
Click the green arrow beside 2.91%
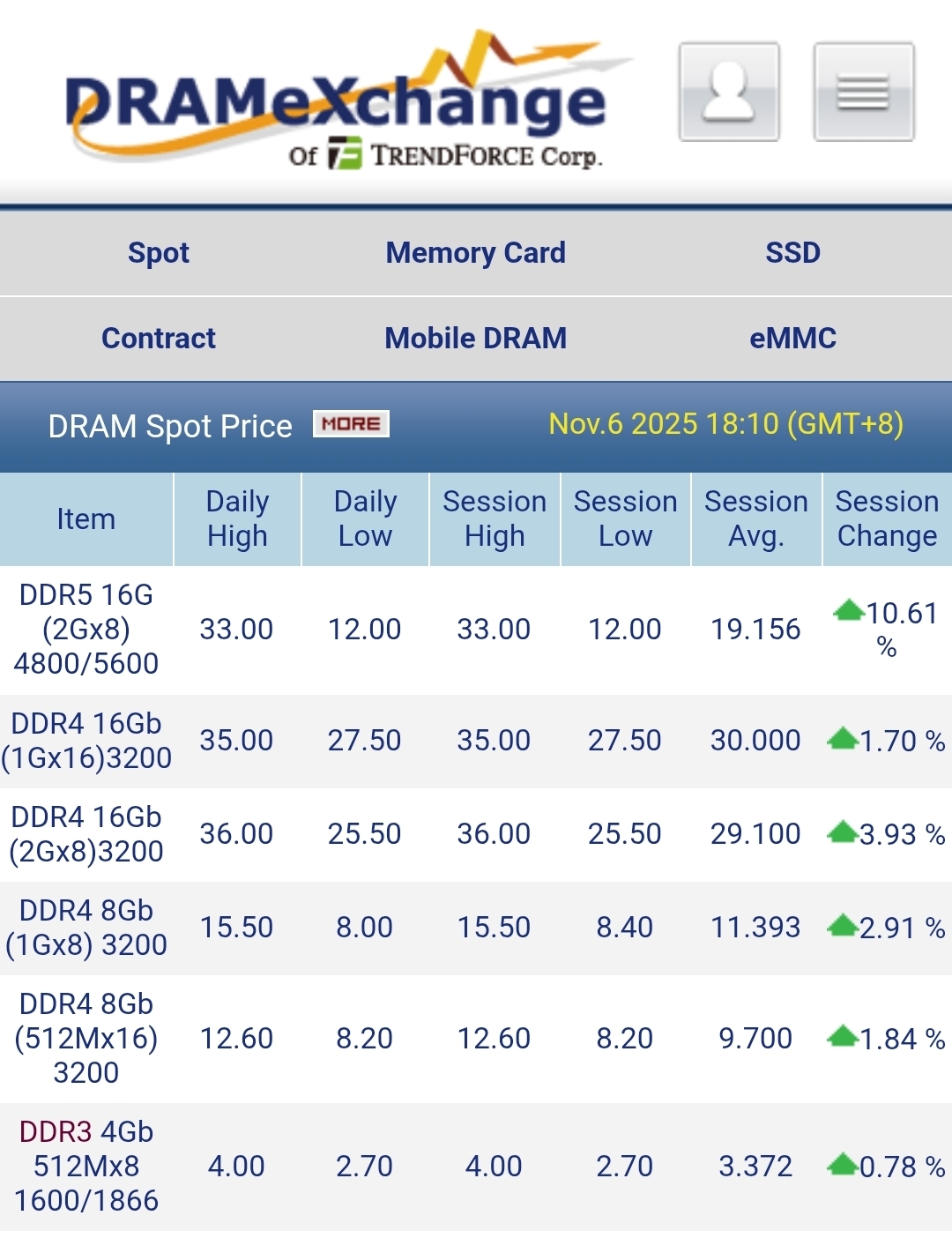coord(843,925)
